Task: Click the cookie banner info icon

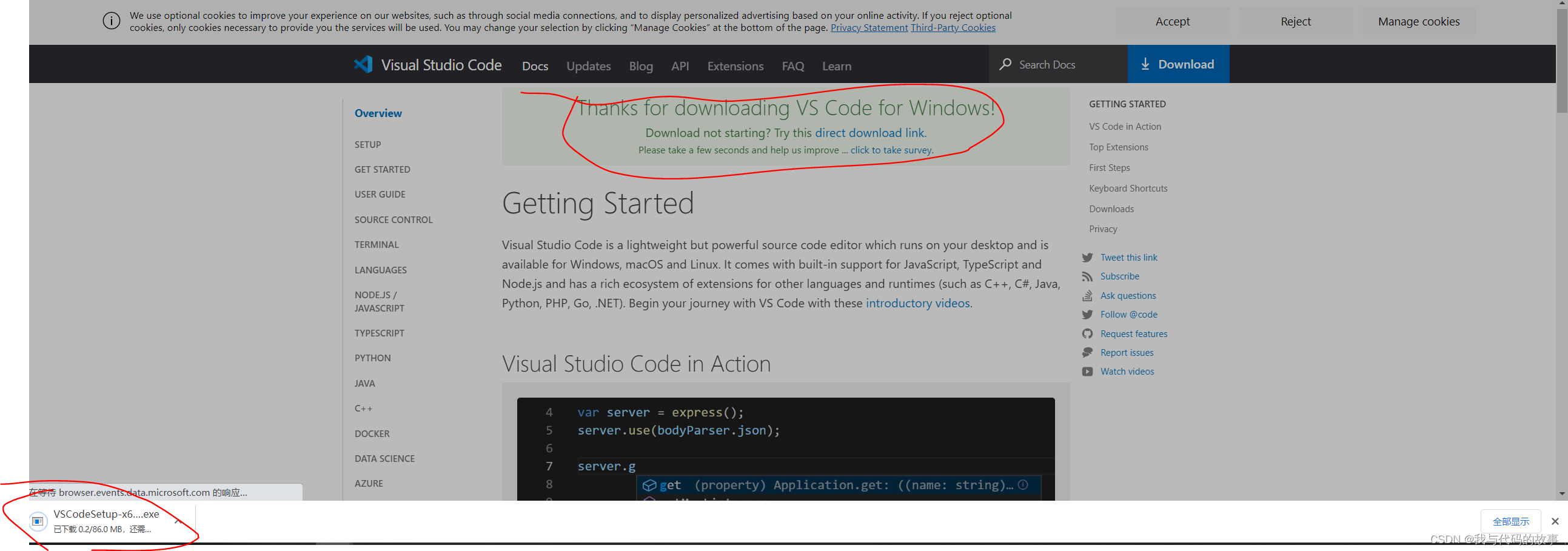Action: [x=112, y=21]
